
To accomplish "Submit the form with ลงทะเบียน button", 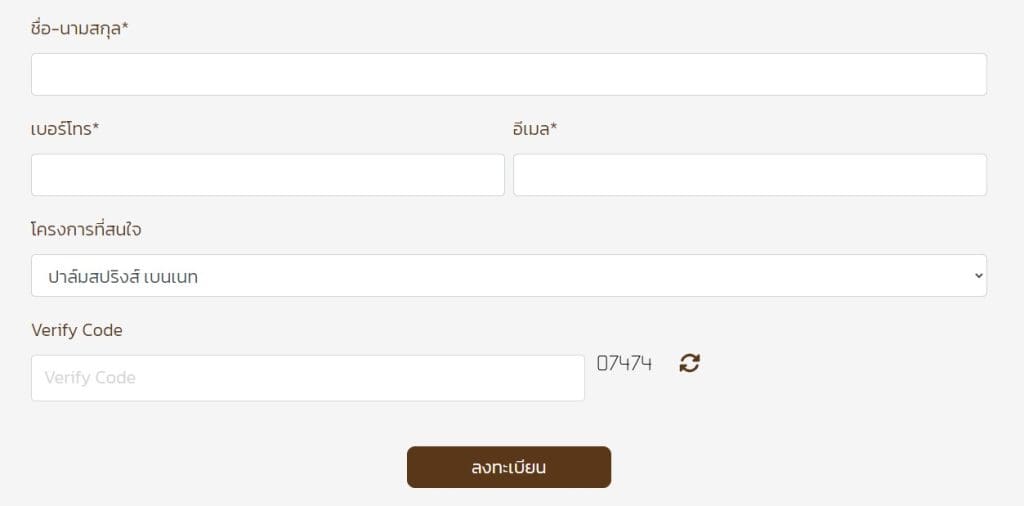I will click(508, 467).
